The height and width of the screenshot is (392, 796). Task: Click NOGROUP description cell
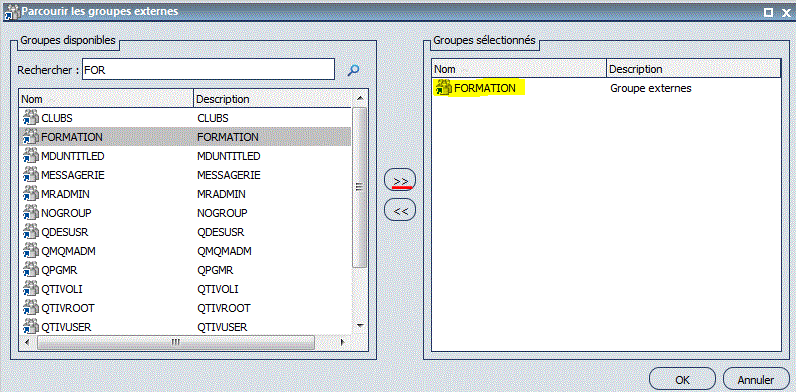[x=222, y=213]
